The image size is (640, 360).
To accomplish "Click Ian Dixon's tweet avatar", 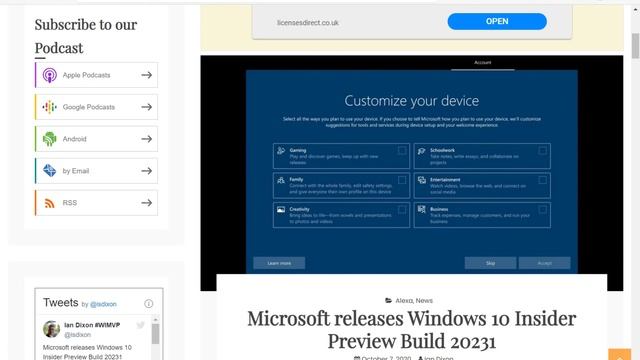I will [51, 329].
